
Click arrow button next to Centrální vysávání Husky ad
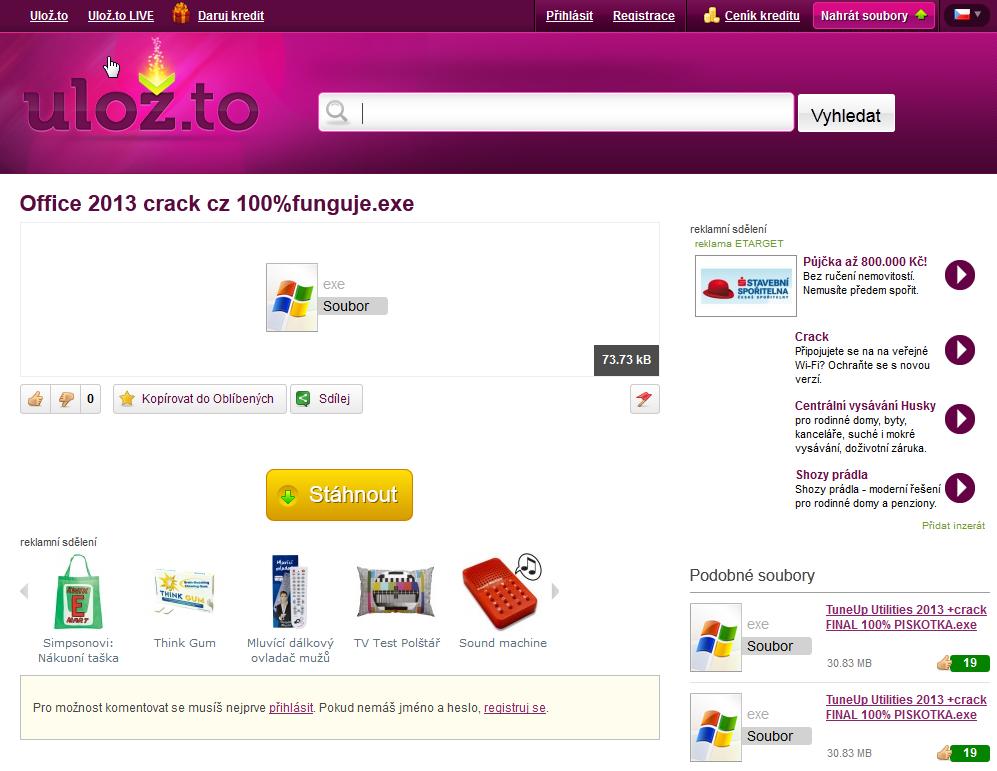pos(959,419)
